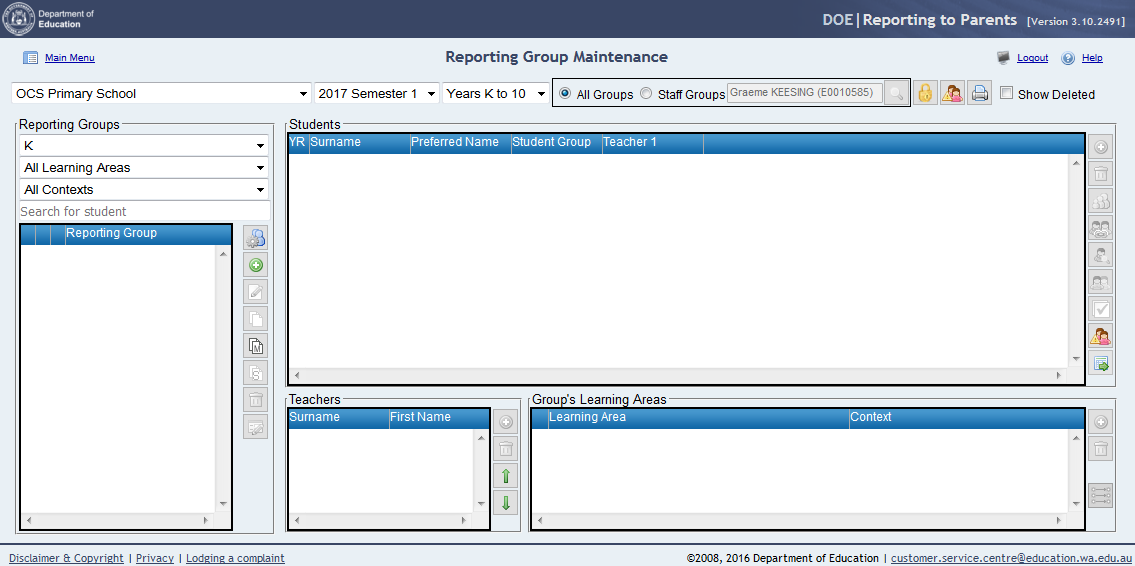Click the export list icon below Students buttons
The width and height of the screenshot is (1135, 566).
(1100, 364)
